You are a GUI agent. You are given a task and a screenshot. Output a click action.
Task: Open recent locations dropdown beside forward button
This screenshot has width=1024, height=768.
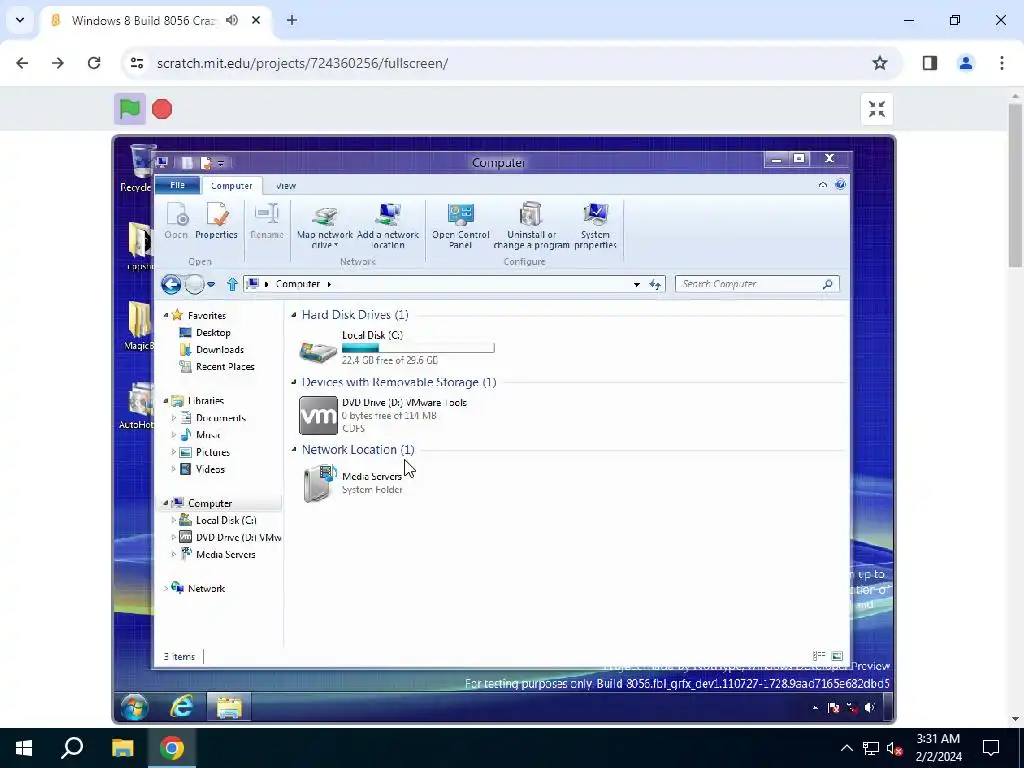click(x=211, y=285)
